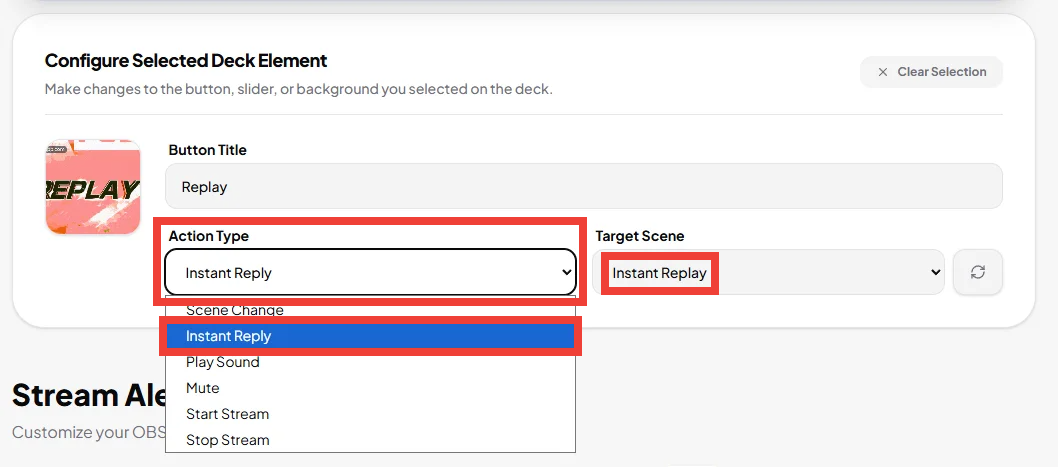Refresh the Target Scene list icon
1058x467 pixels.
[978, 272]
